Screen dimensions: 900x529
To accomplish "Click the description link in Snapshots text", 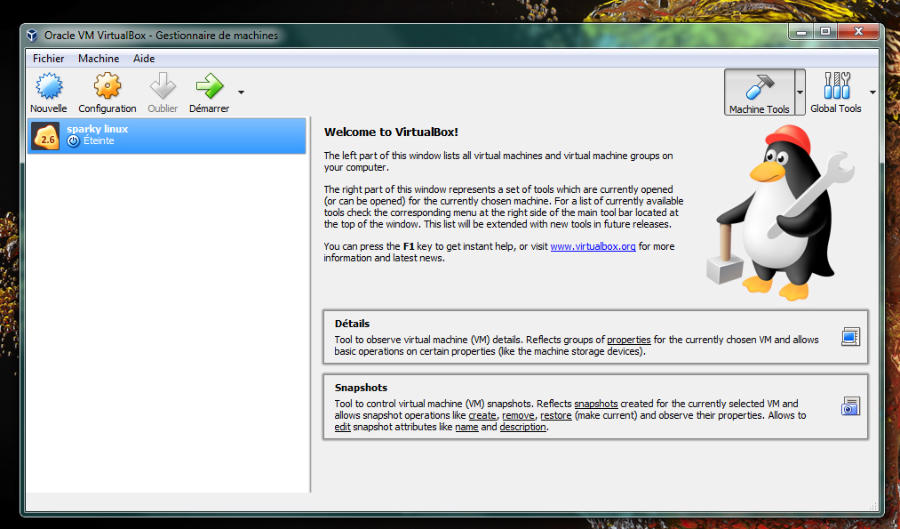I will click(x=523, y=427).
